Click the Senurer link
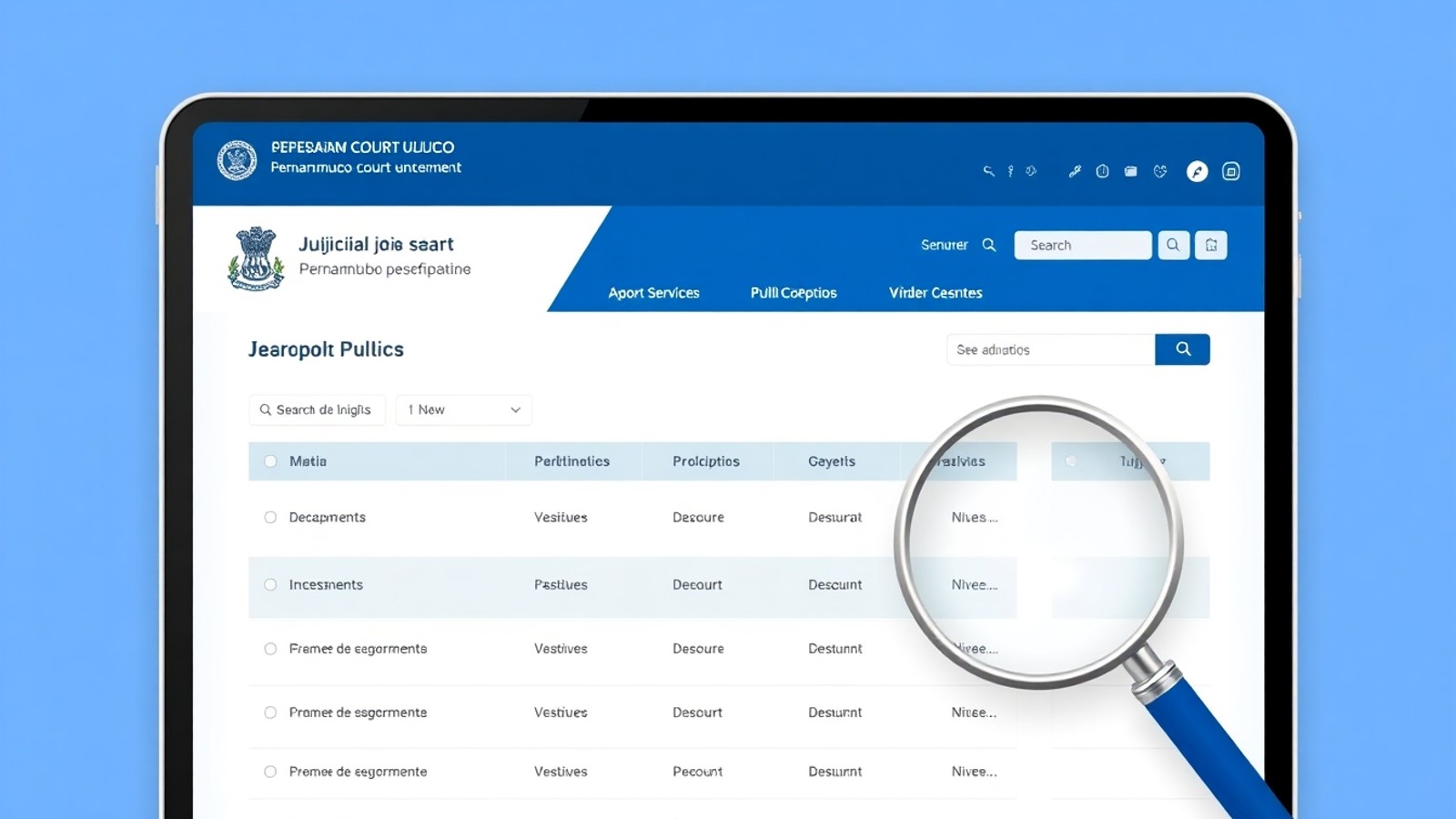This screenshot has width=1456, height=819. tap(945, 245)
